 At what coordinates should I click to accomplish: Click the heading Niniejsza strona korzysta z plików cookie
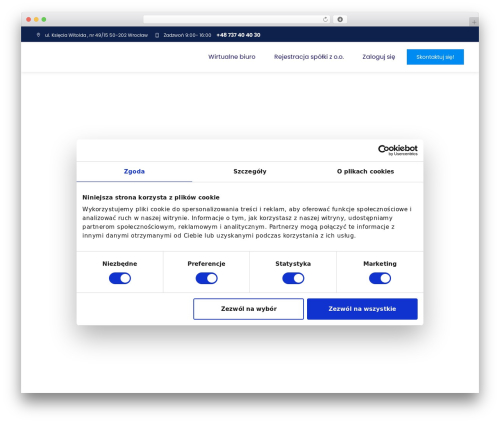(151, 197)
